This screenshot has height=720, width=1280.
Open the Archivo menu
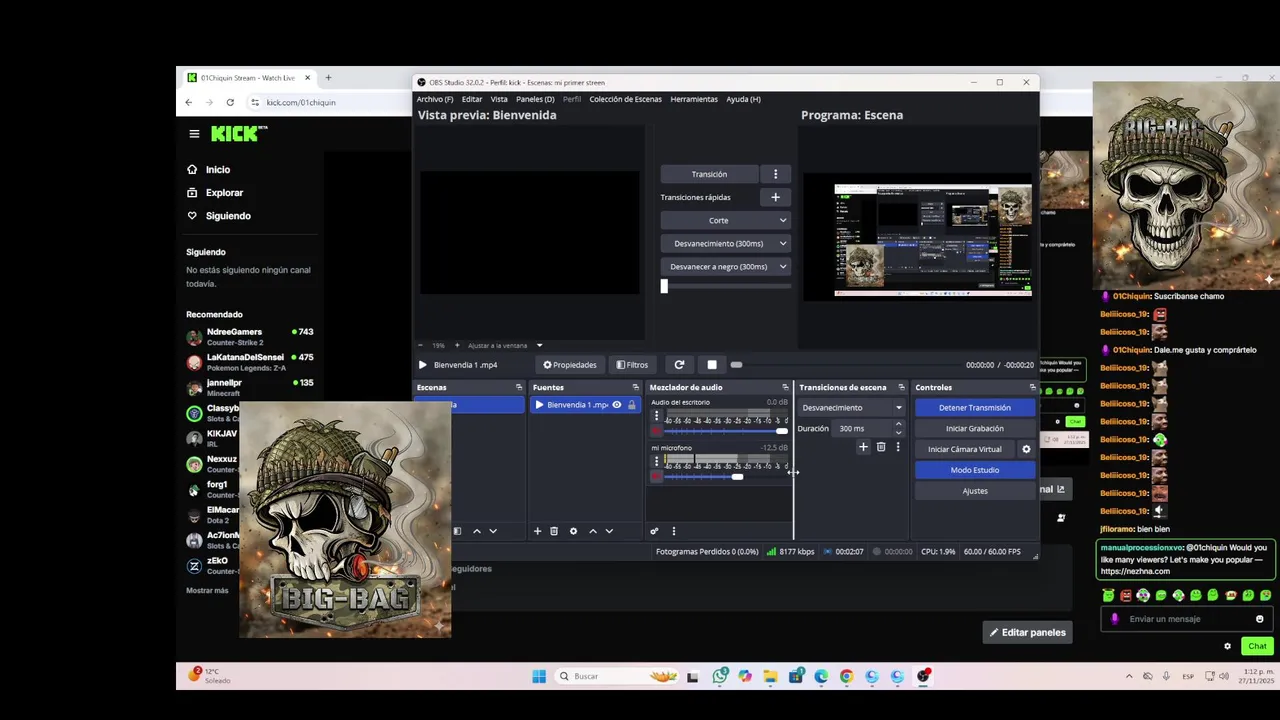(435, 99)
